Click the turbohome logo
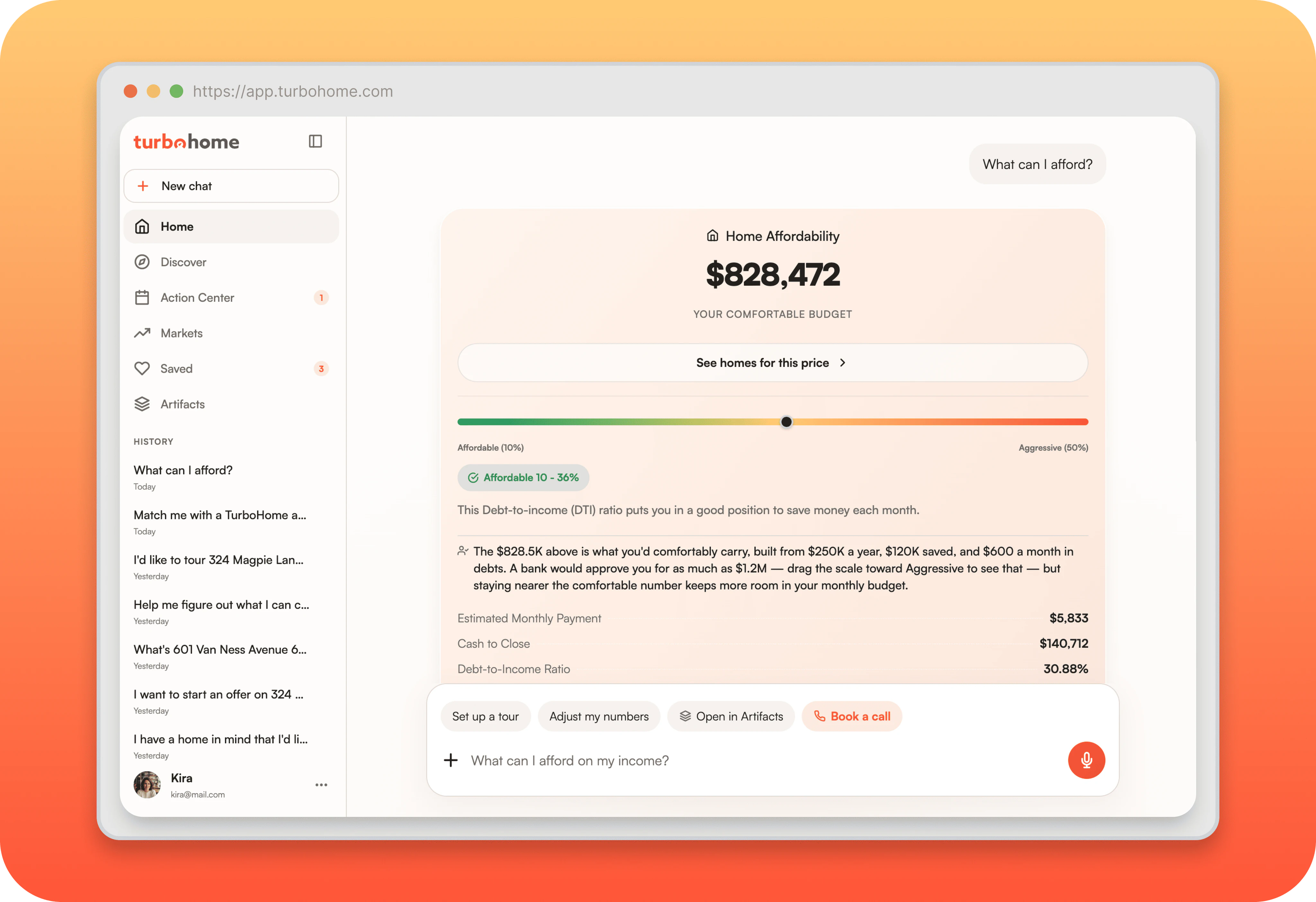The image size is (1316, 902). 186,142
